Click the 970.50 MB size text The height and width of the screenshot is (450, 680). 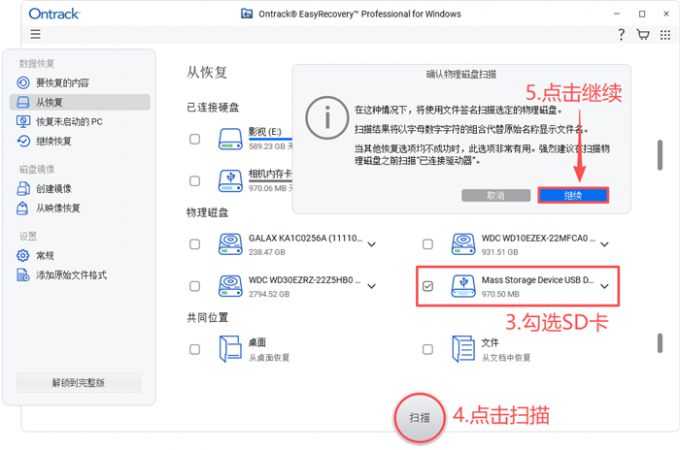(x=500, y=294)
